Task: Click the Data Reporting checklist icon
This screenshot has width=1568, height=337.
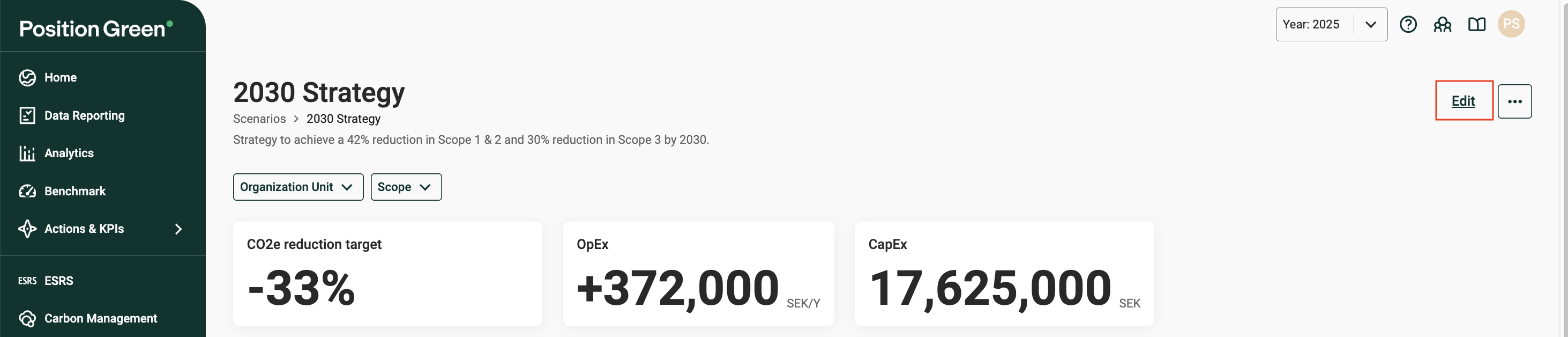Action: (27, 116)
